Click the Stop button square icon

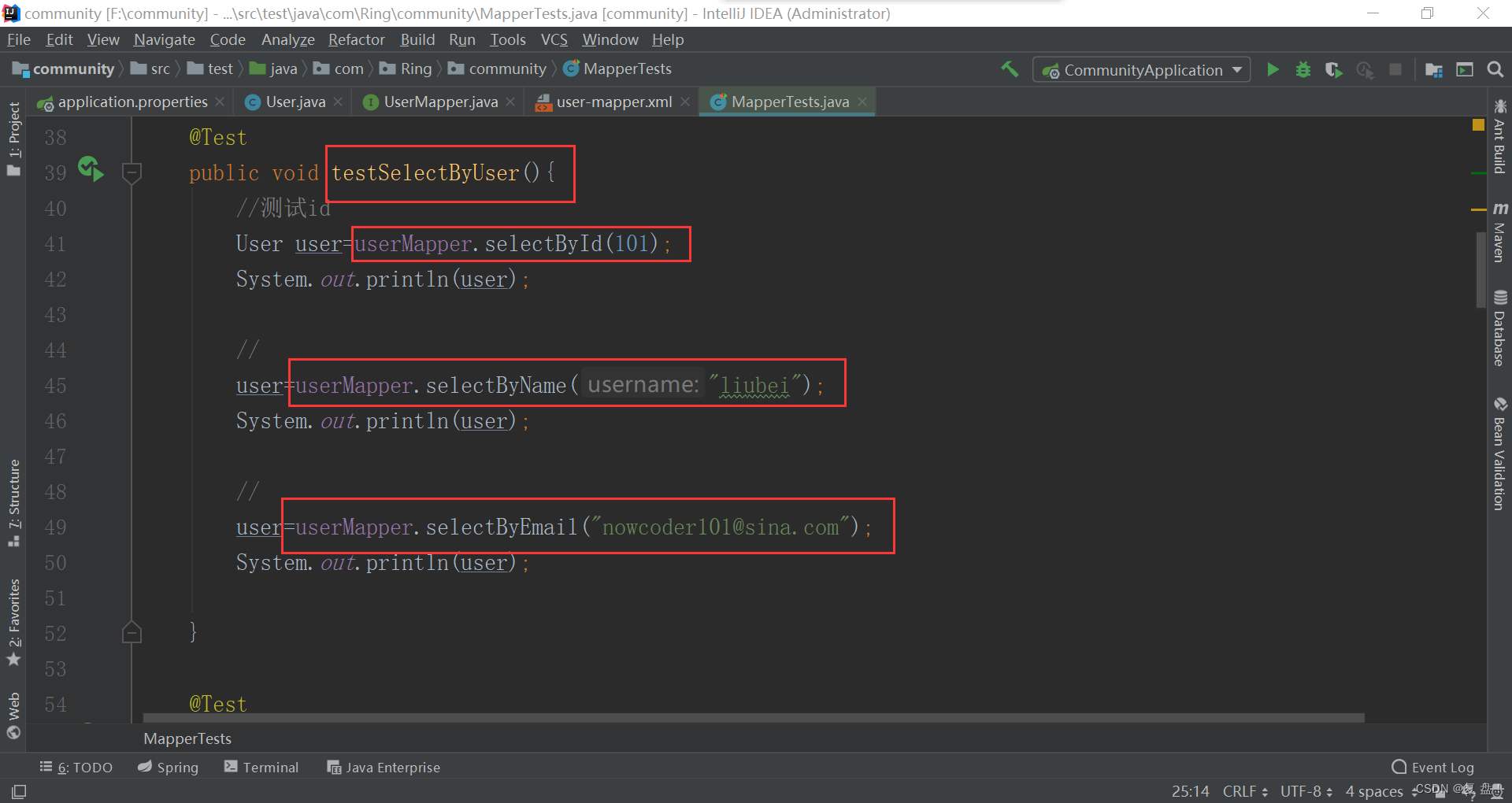tap(1395, 69)
